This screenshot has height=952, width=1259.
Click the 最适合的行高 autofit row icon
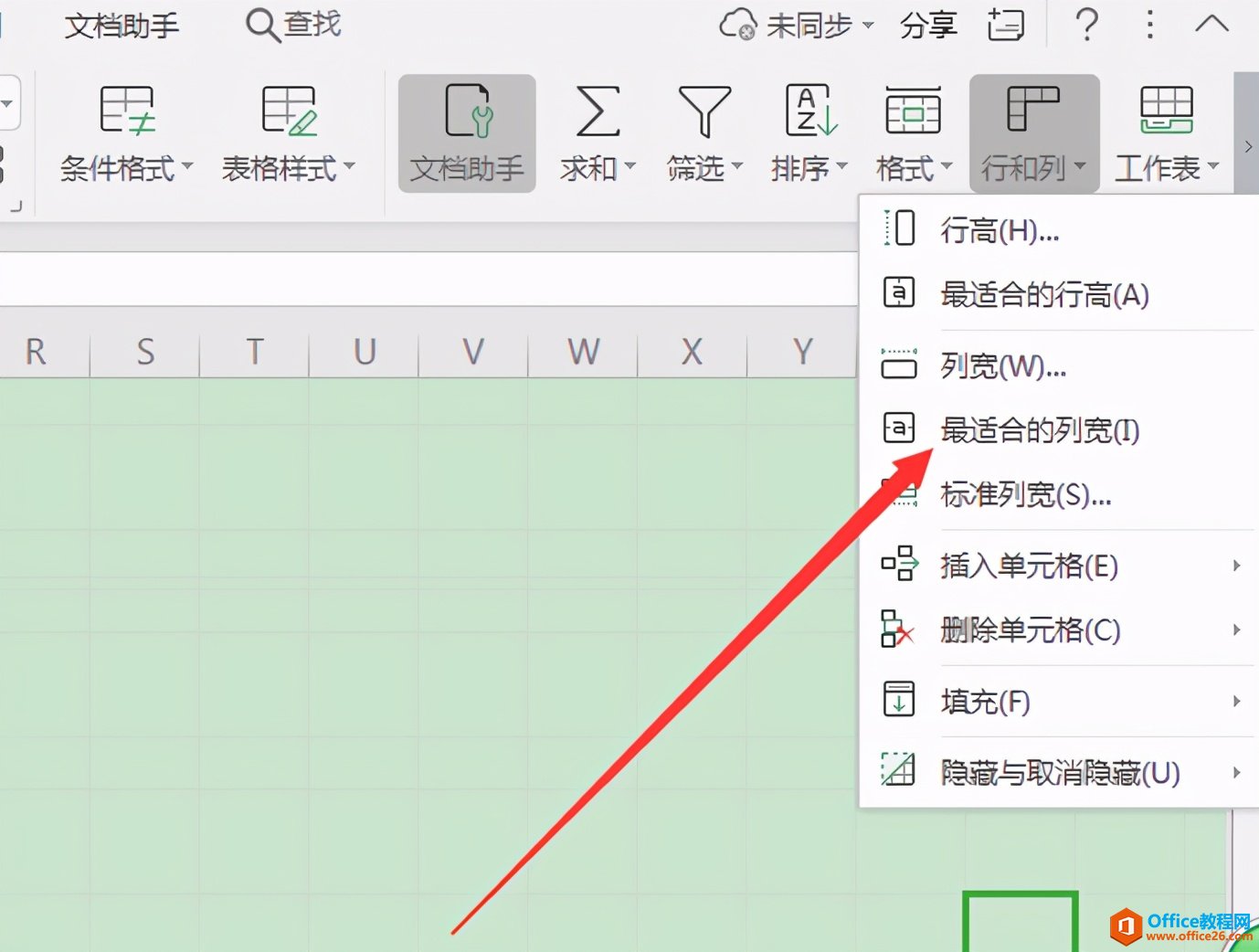tap(899, 292)
